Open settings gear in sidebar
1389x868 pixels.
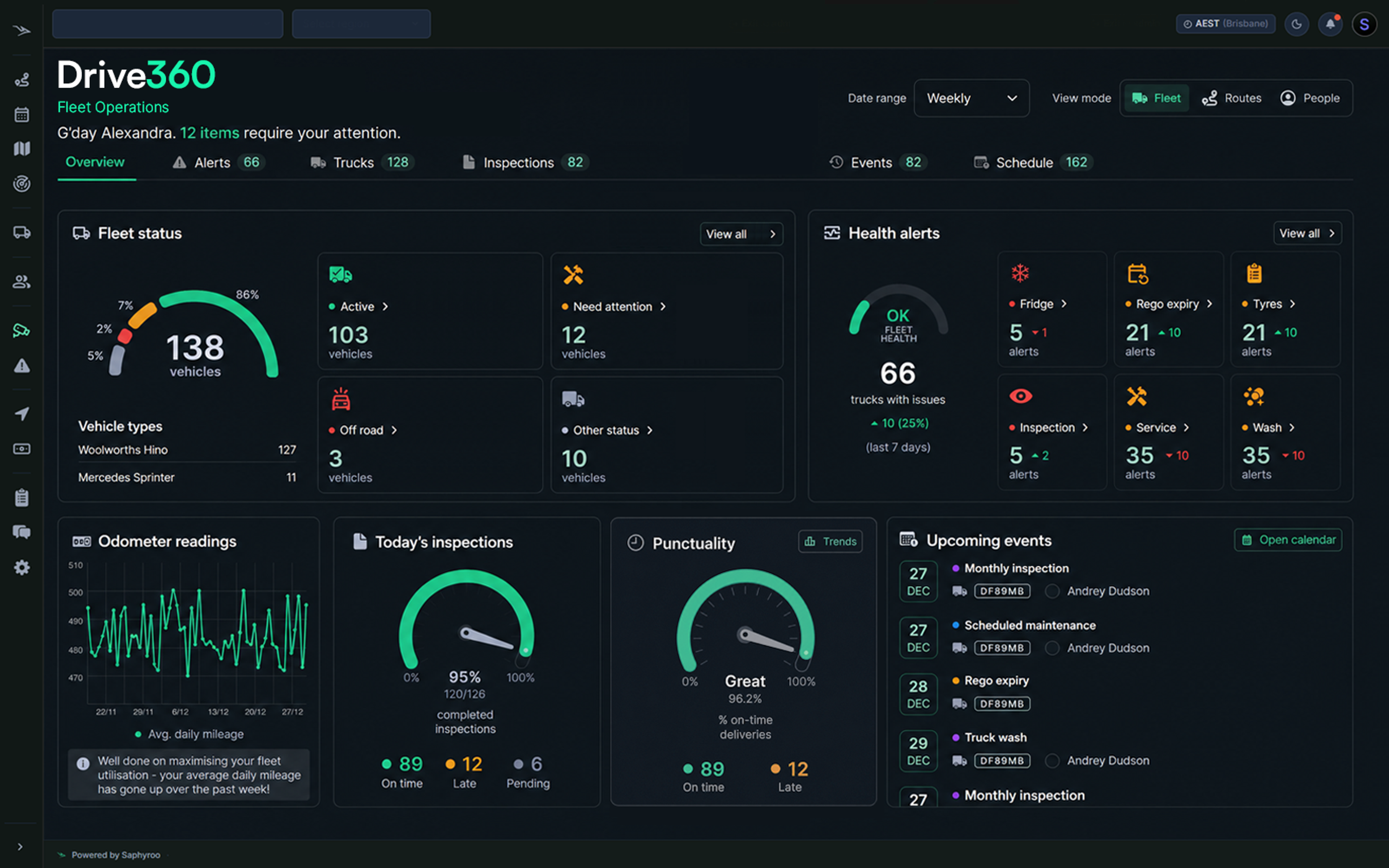[22, 568]
